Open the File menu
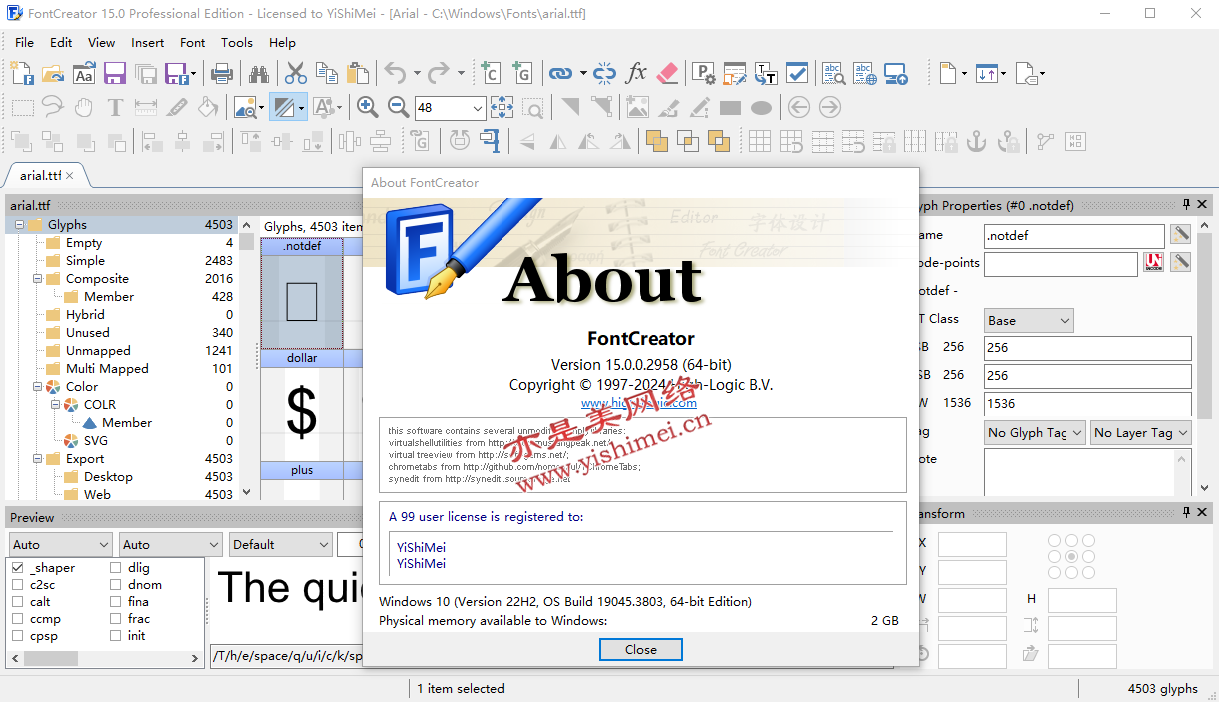Image resolution: width=1219 pixels, height=702 pixels. (25, 43)
